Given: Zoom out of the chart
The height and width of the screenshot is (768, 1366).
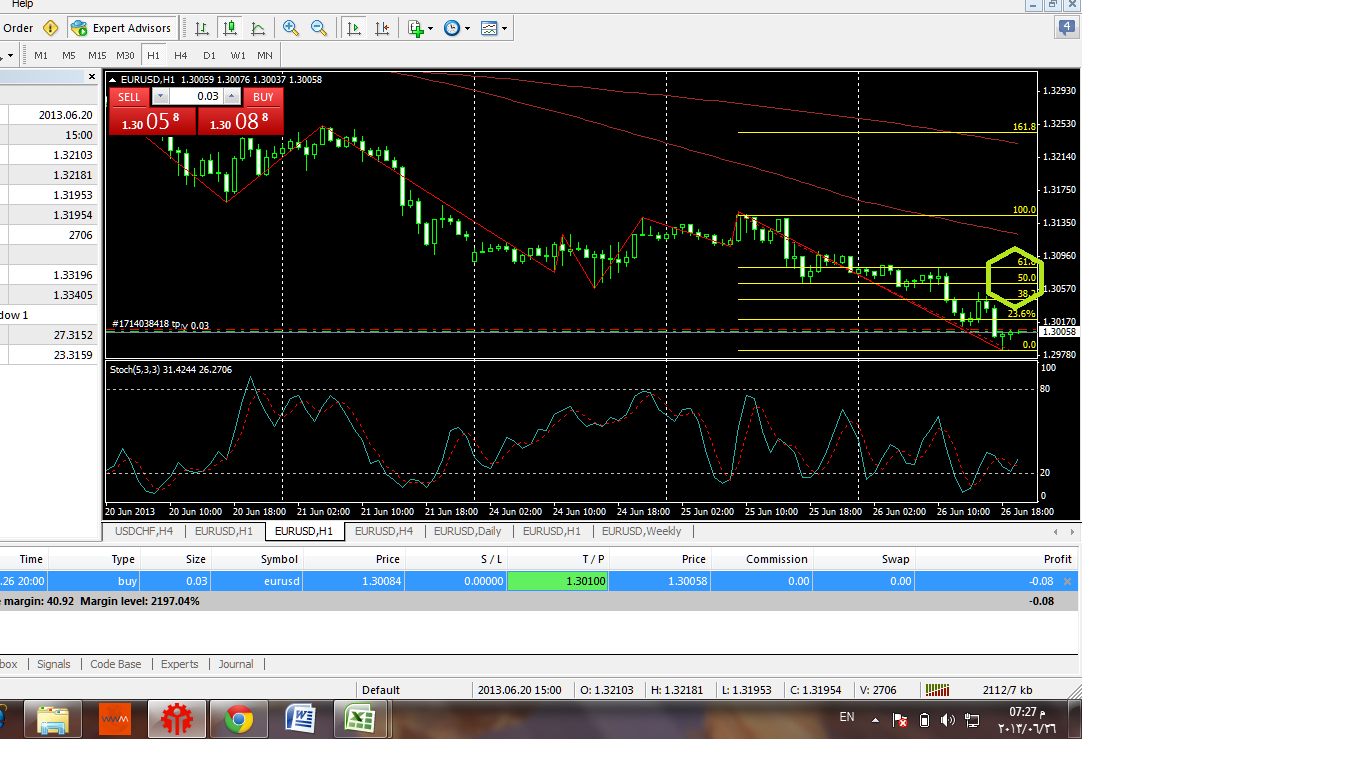Looking at the screenshot, I should (x=319, y=28).
